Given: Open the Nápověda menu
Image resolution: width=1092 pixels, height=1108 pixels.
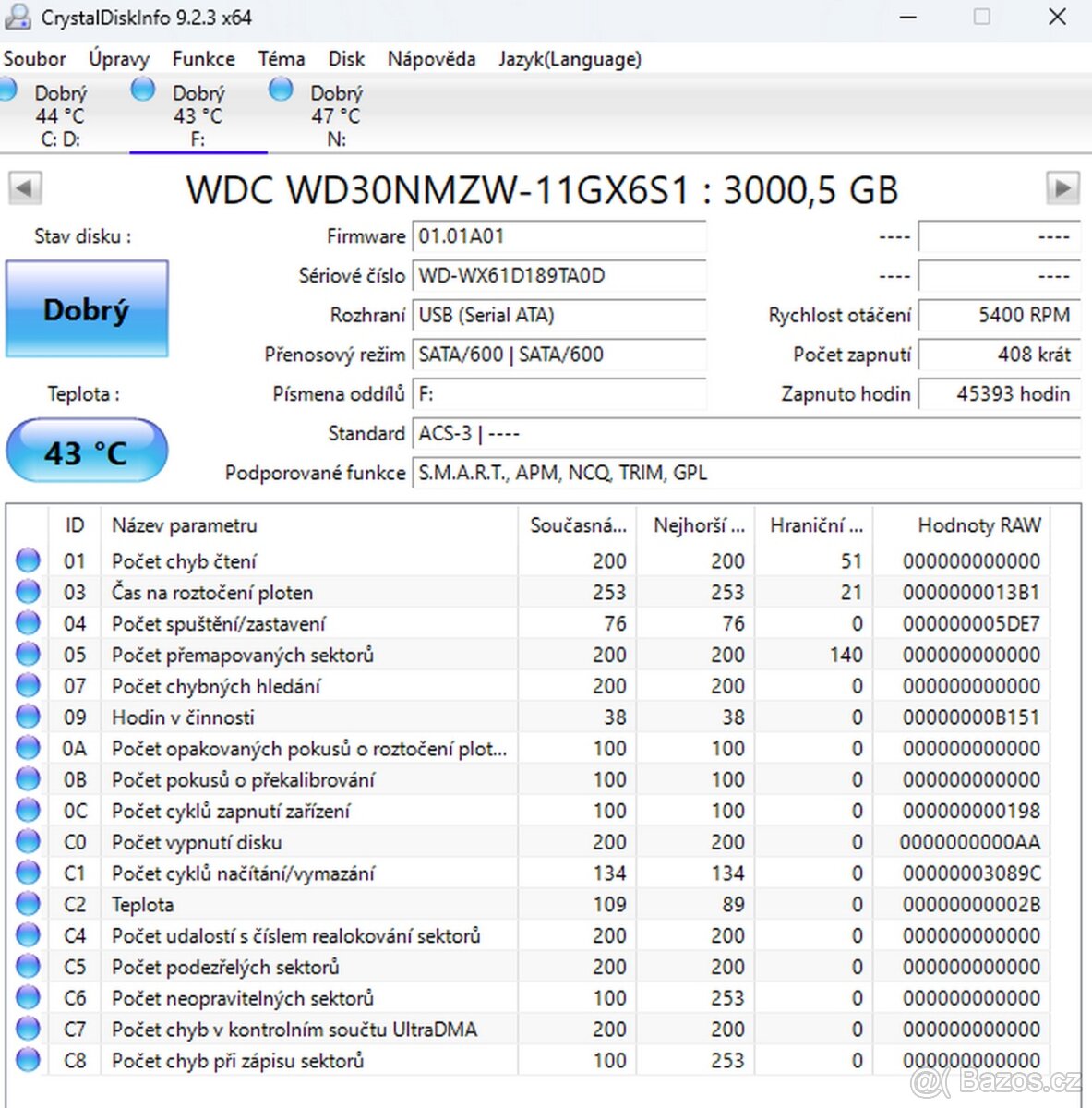Looking at the screenshot, I should click(431, 59).
